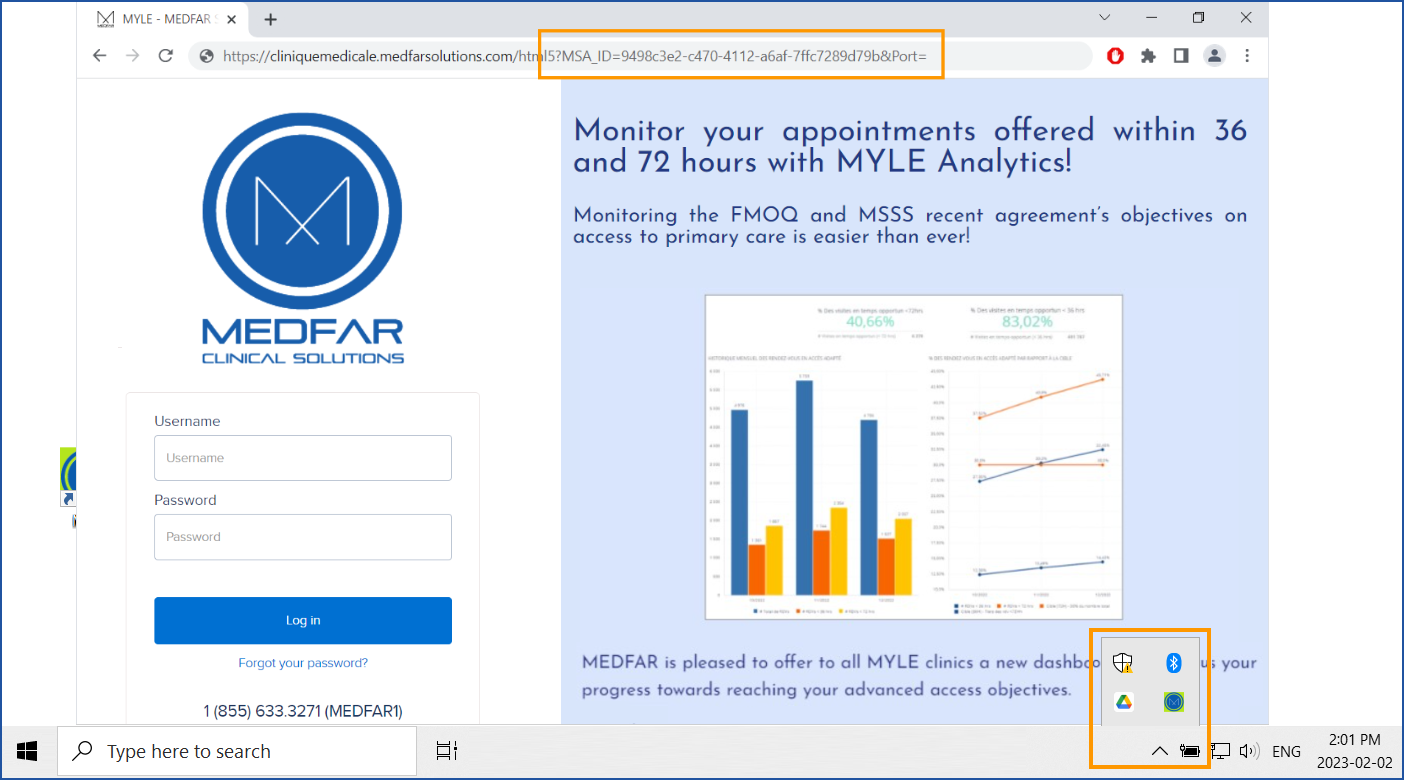This screenshot has width=1404, height=780.
Task: Click the red ad blocker extension icon
Action: pyautogui.click(x=1116, y=56)
